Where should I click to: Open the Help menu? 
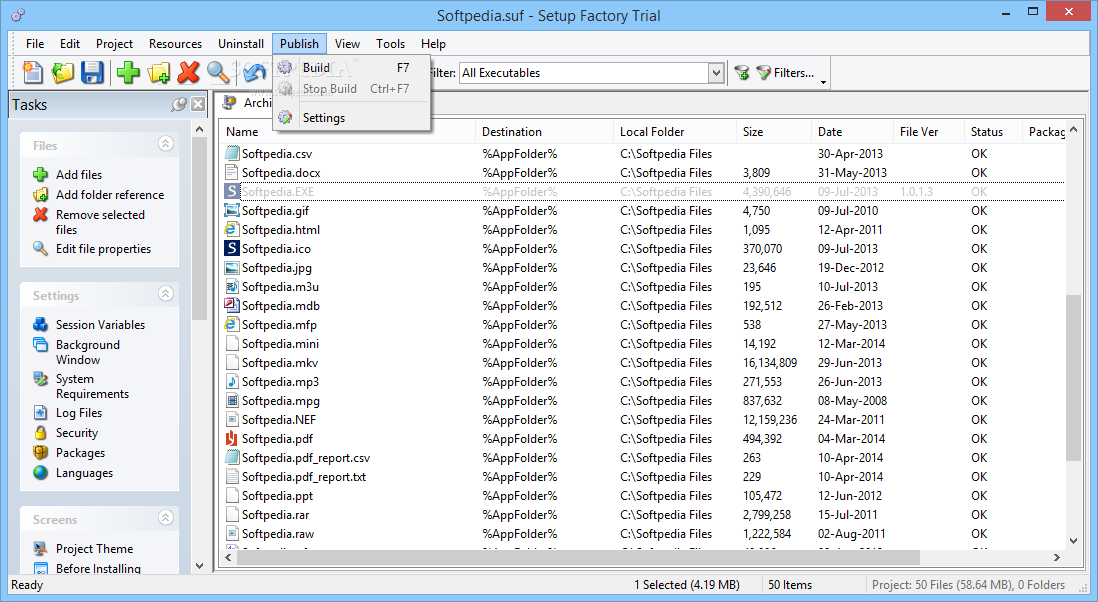tap(433, 43)
